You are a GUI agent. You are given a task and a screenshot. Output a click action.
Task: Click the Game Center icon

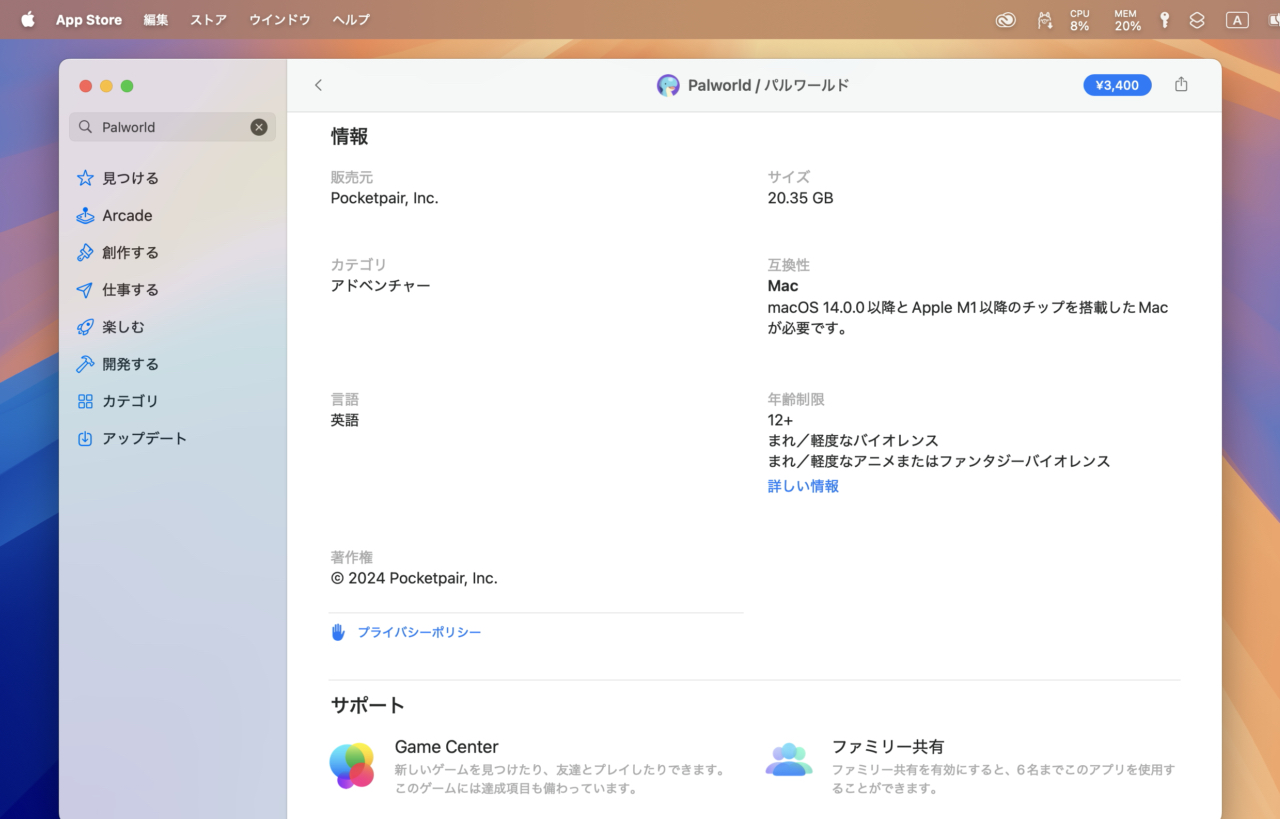[352, 766]
